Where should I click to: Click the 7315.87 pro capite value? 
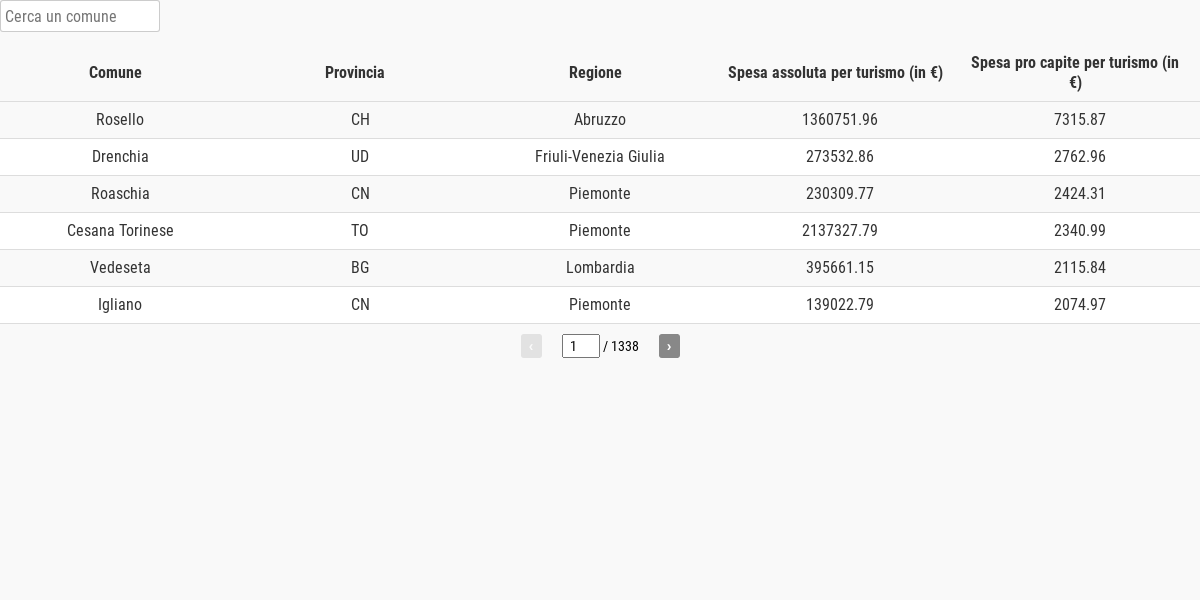[x=1080, y=120]
